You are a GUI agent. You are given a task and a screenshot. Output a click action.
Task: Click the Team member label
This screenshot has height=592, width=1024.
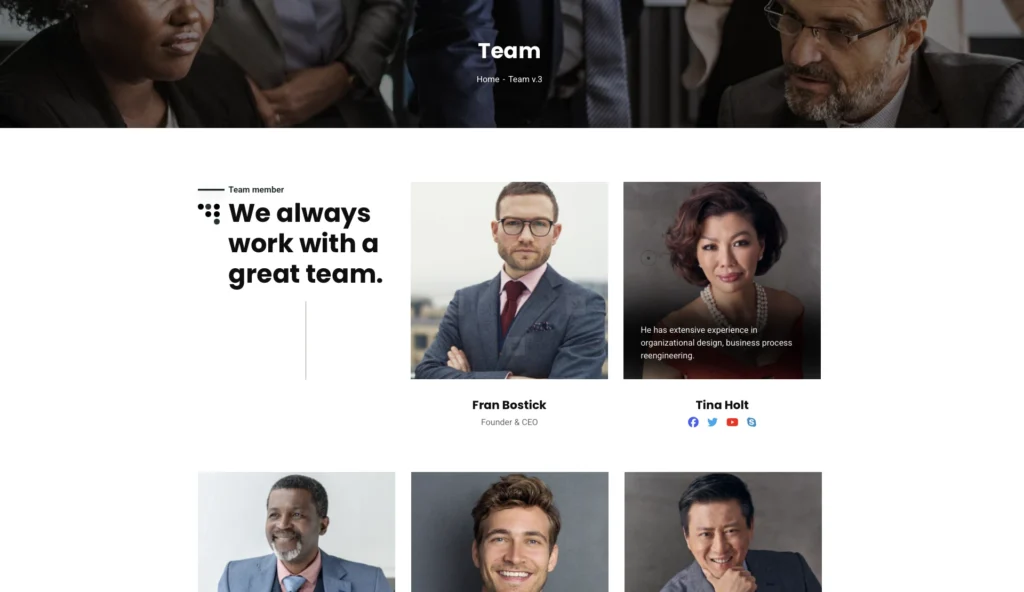[x=256, y=189]
